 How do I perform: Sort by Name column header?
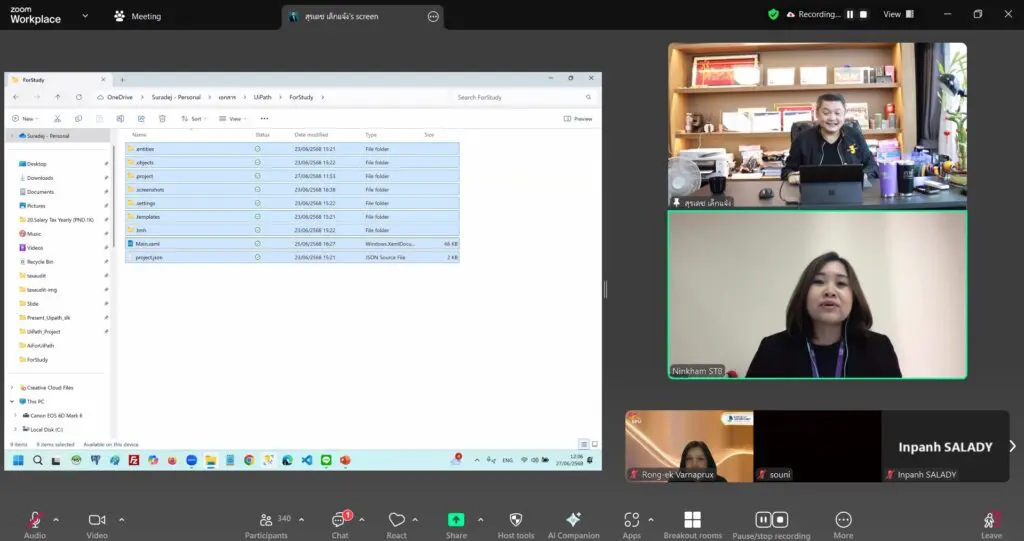pyautogui.click(x=139, y=135)
